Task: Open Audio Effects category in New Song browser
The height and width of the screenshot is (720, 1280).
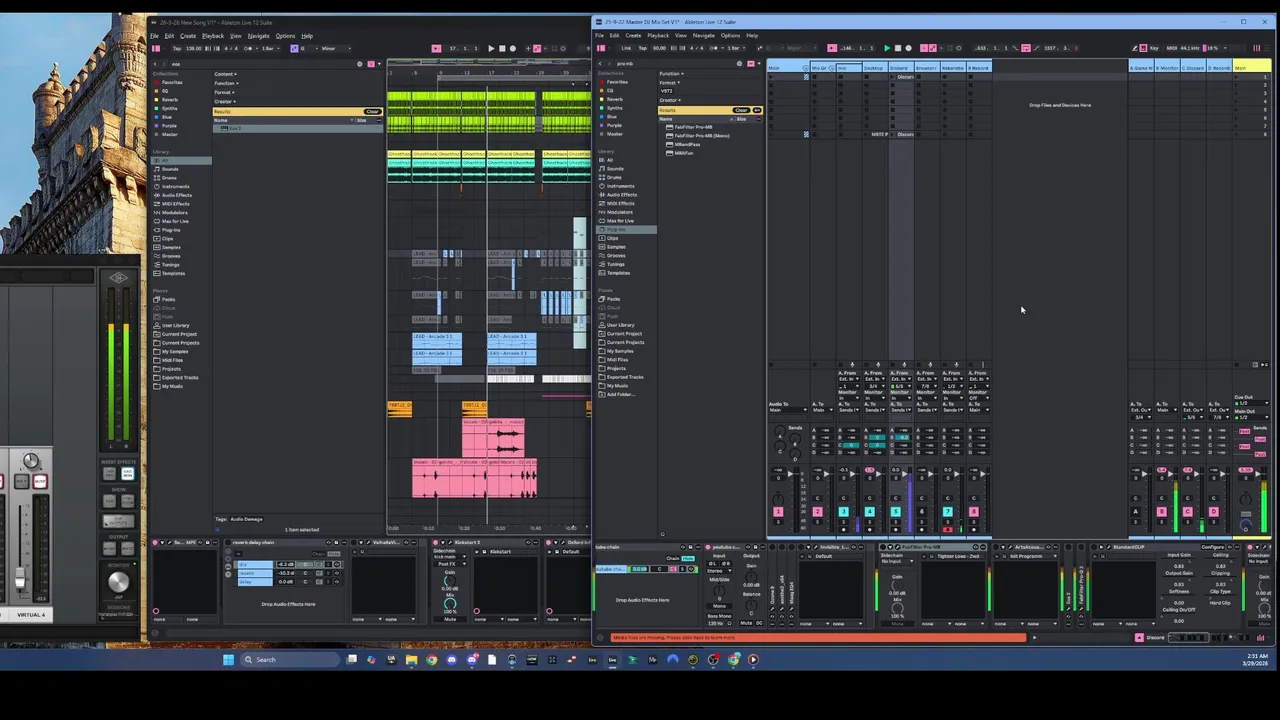Action: point(176,195)
